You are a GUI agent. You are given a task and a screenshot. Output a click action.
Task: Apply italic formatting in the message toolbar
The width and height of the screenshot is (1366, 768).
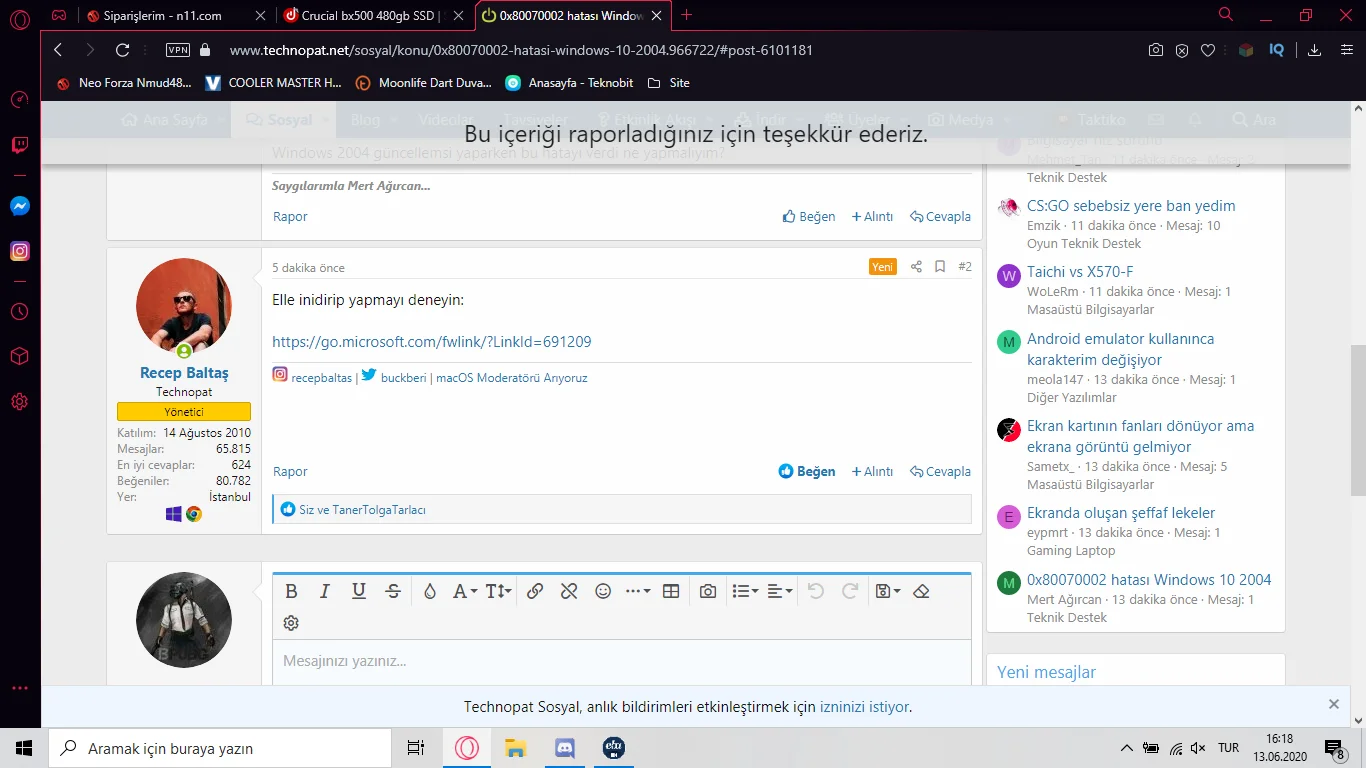coord(324,591)
